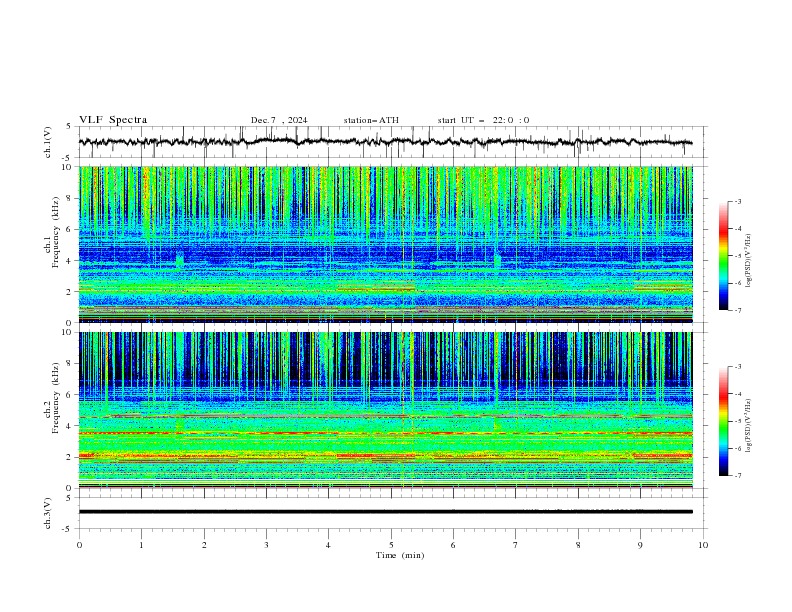The width and height of the screenshot is (792, 612).
Task: Click the date label 'Dec.7 , 2024'
Action: coord(279,120)
